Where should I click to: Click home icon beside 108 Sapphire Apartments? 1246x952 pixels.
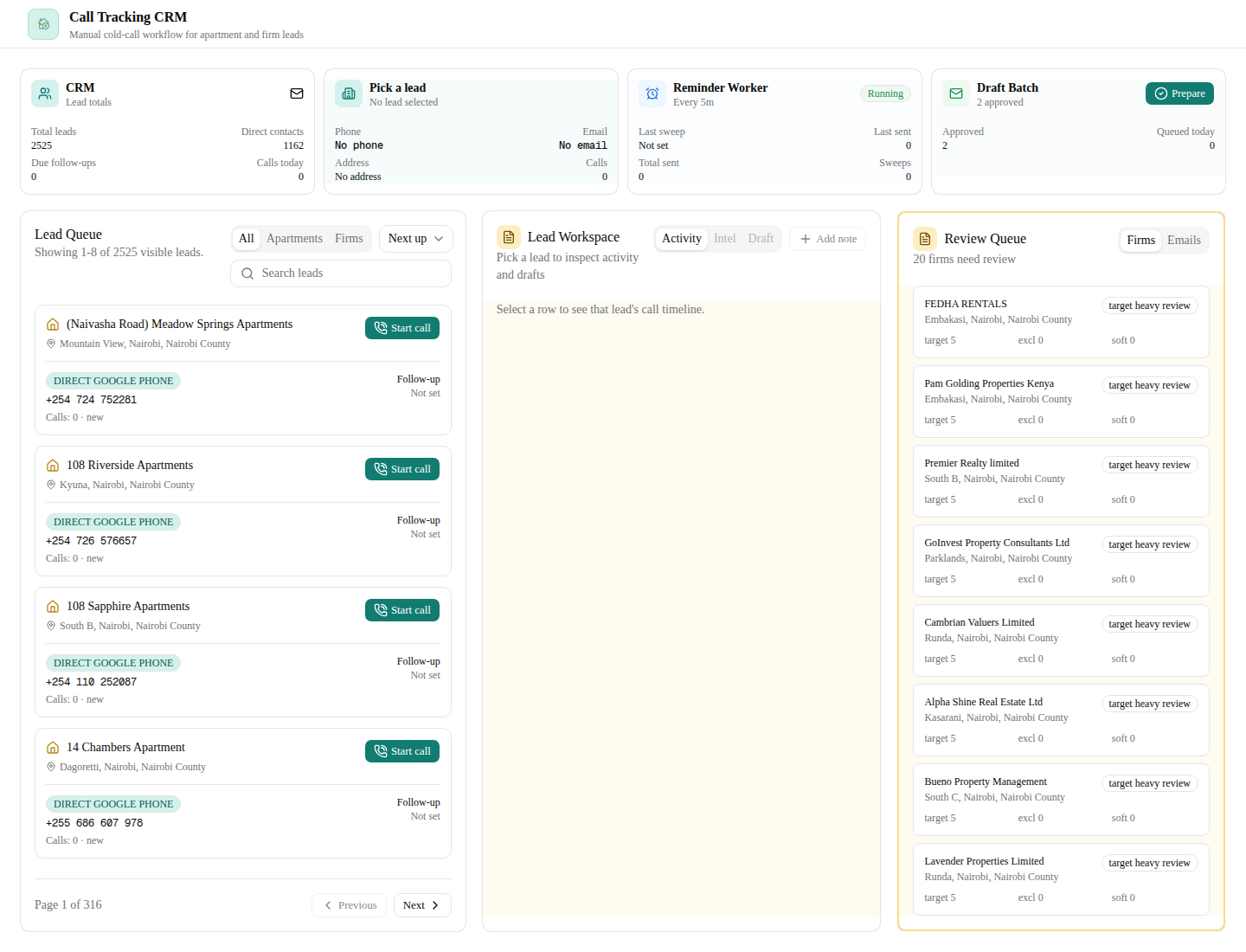pyautogui.click(x=53, y=607)
